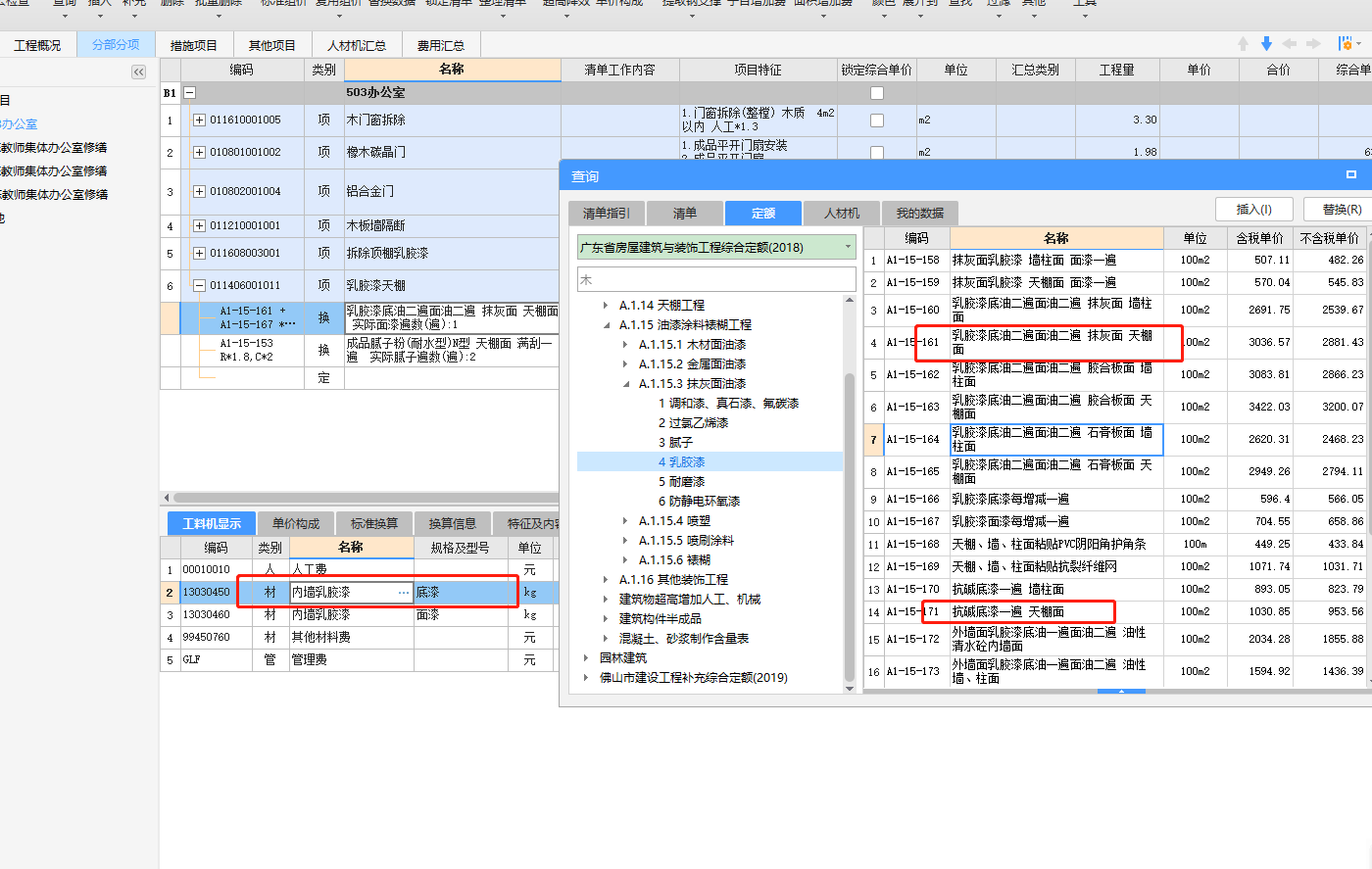Select quota row A1-15-171 抗碱底漆 天棚面

coord(1118,611)
